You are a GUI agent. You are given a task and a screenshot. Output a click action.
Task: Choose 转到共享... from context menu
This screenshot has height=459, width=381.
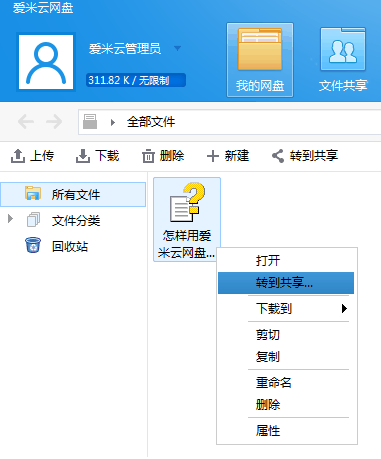286,283
